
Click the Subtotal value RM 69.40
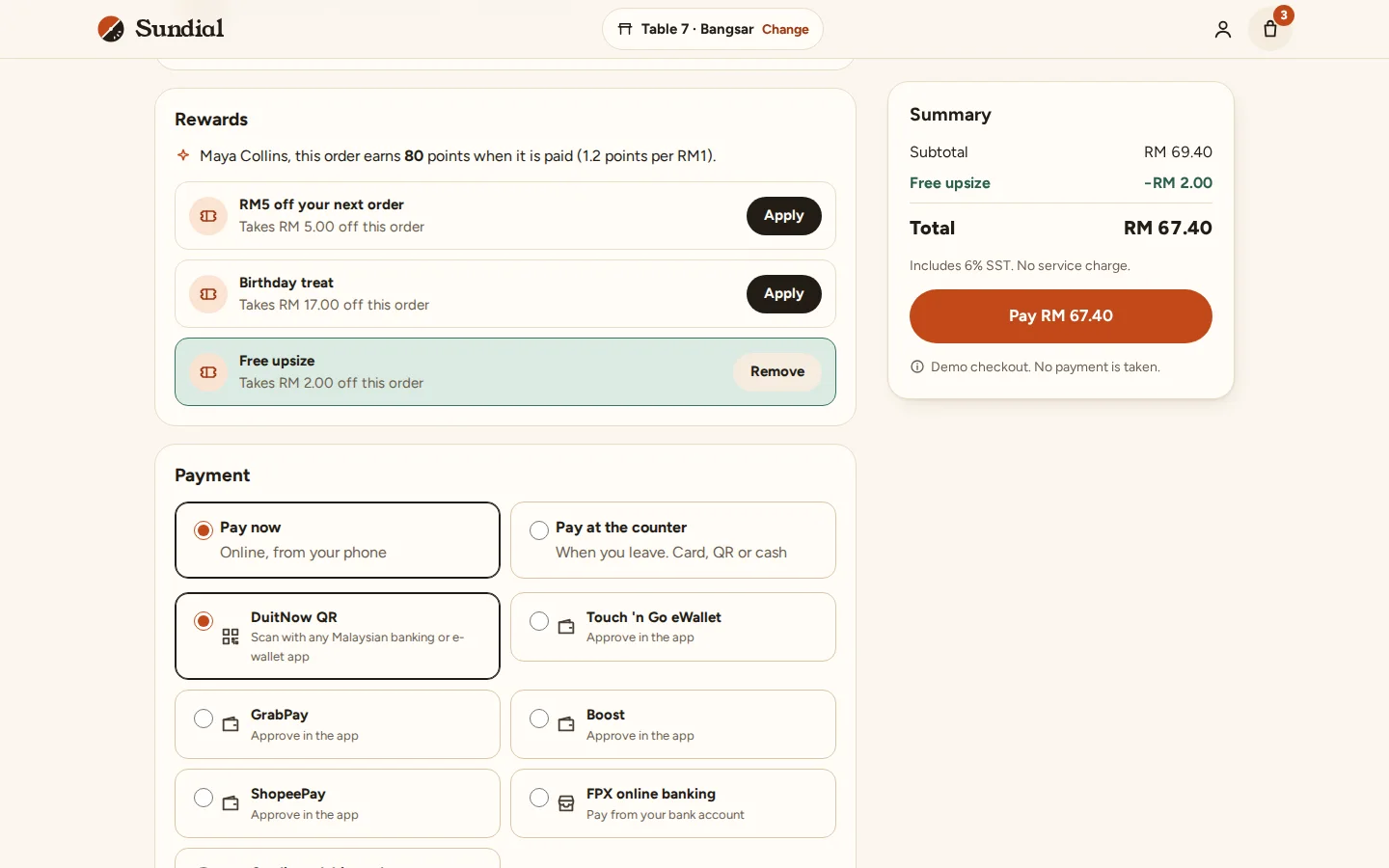coord(1178,152)
